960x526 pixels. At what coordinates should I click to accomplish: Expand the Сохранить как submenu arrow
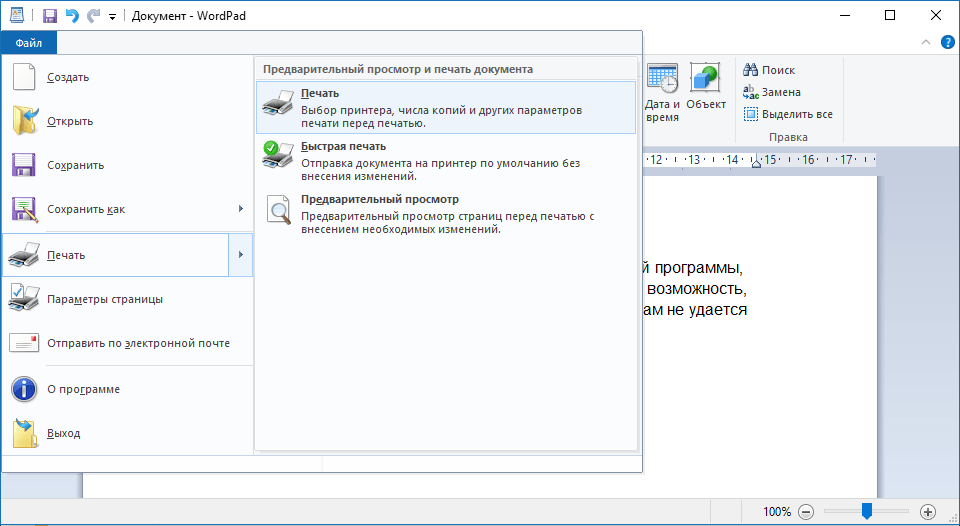[x=241, y=209]
